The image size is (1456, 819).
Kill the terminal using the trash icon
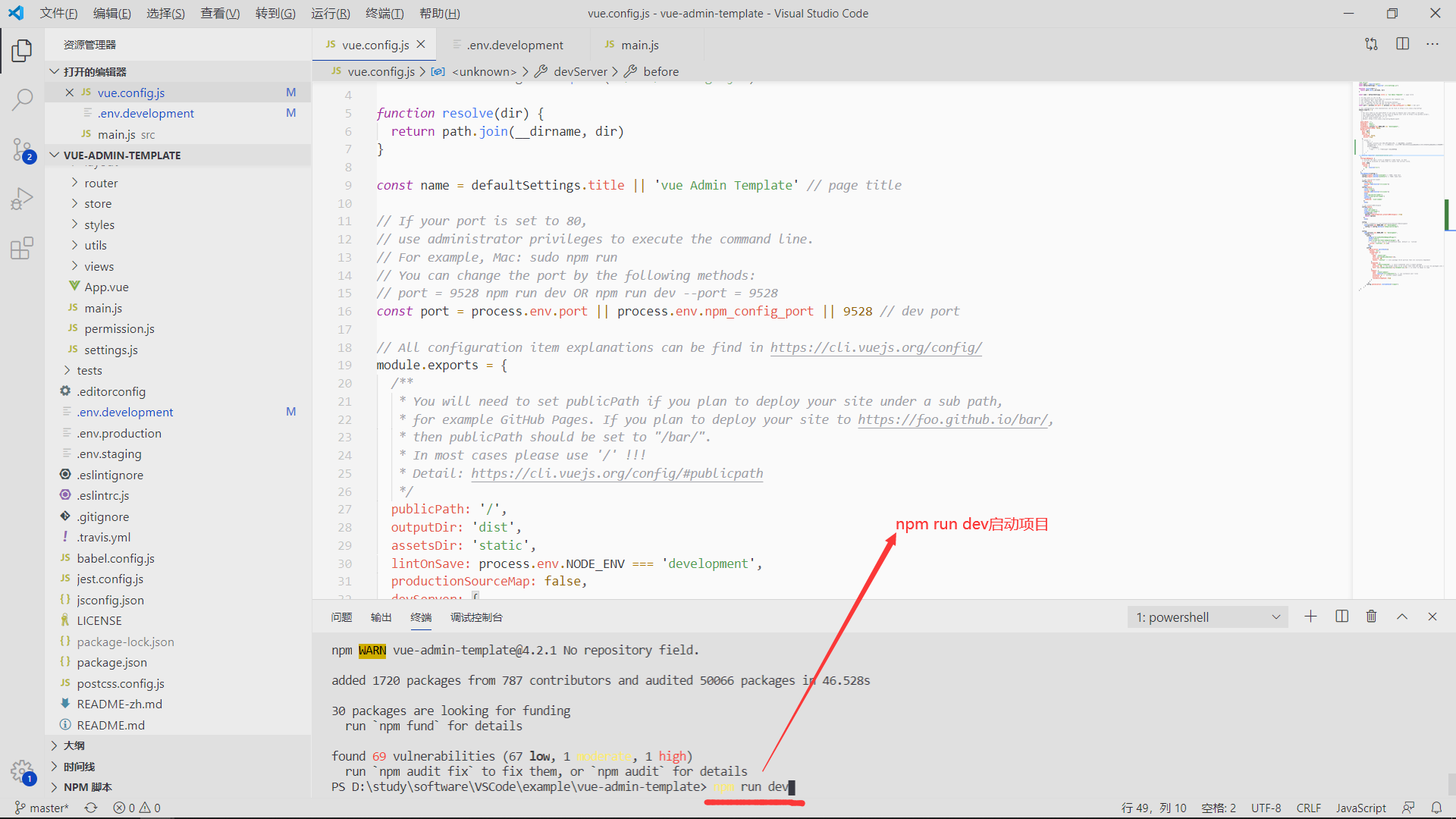[1371, 617]
